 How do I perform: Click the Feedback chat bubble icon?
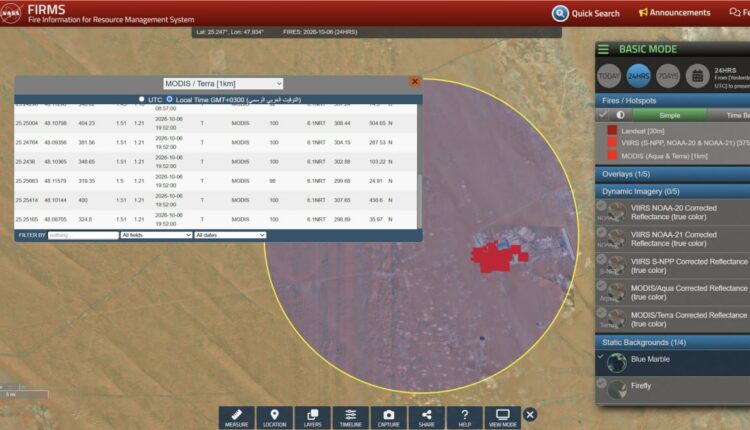pyautogui.click(x=735, y=12)
